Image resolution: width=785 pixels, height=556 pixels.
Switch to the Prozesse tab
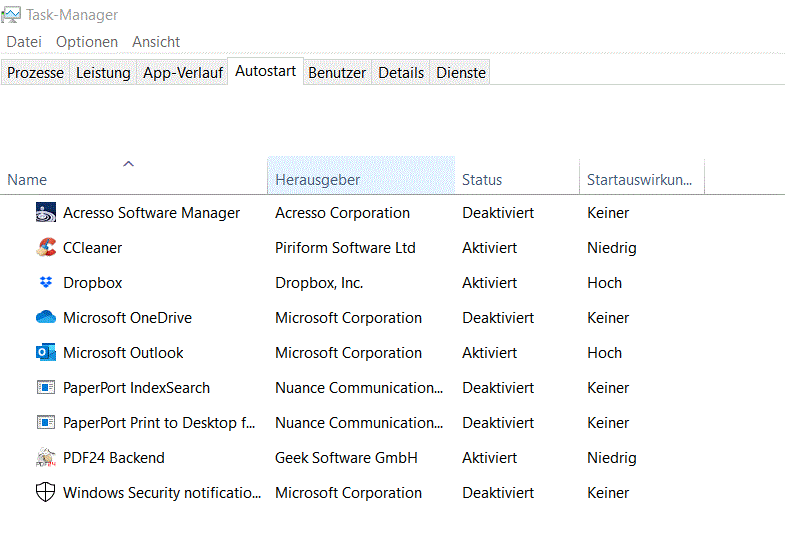36,73
